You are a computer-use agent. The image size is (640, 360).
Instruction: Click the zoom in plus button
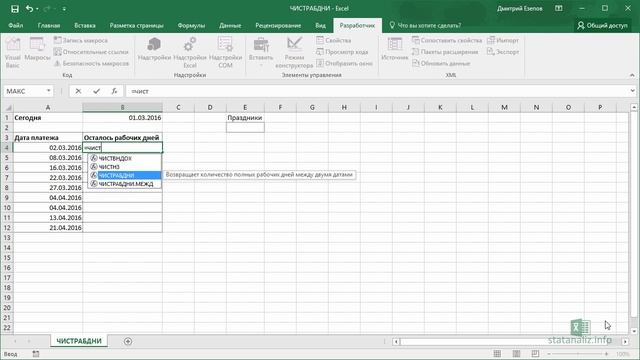pyautogui.click(x=607, y=354)
